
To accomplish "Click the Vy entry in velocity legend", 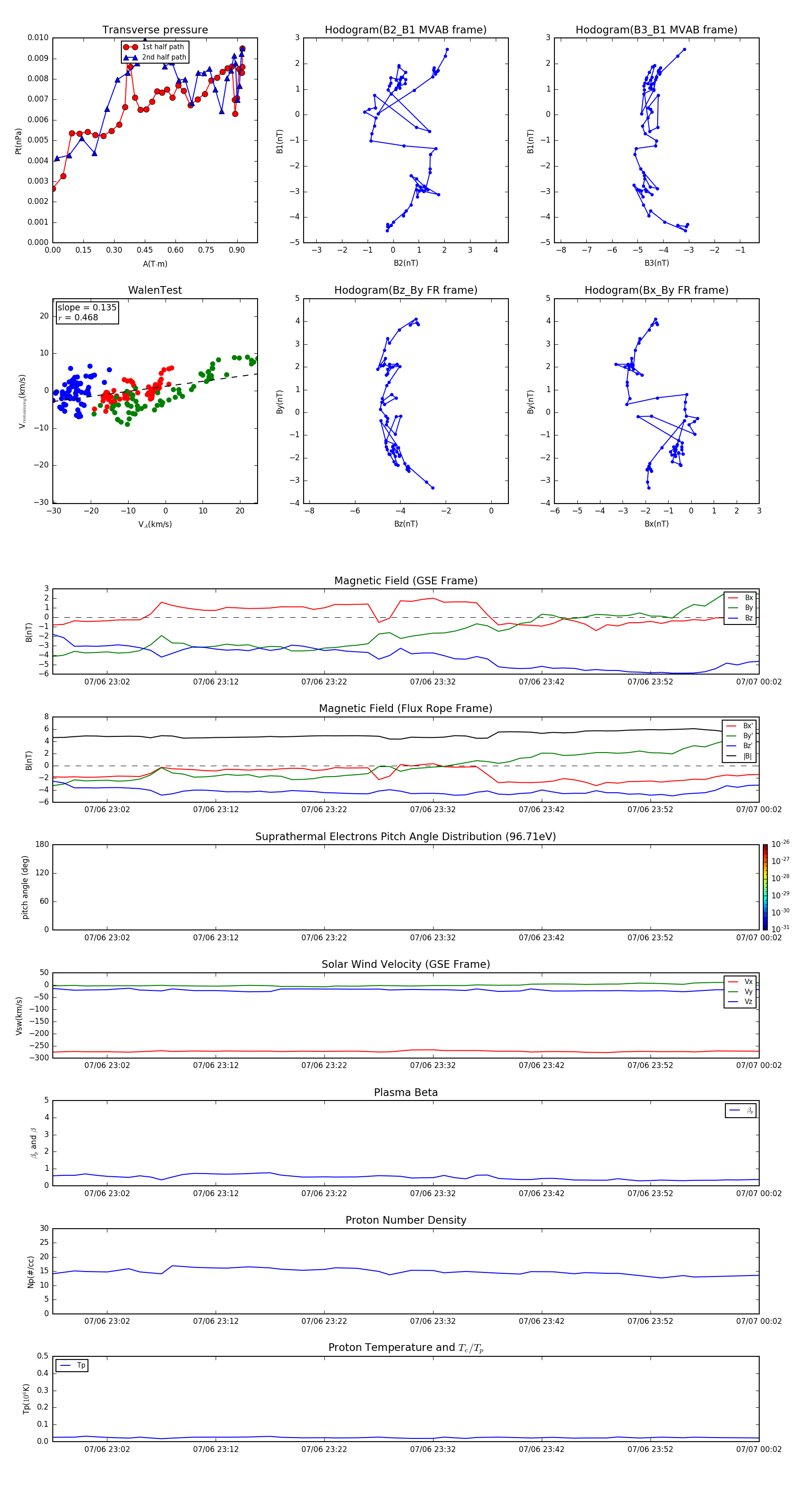I will click(x=740, y=992).
